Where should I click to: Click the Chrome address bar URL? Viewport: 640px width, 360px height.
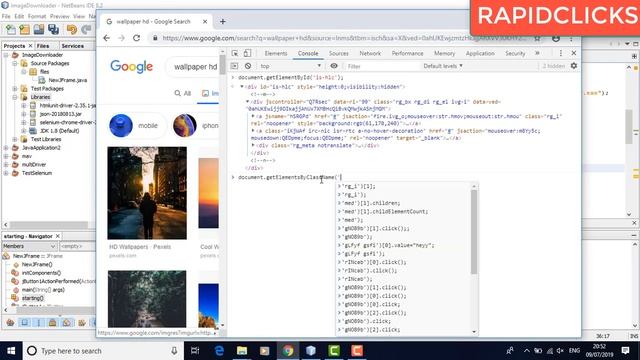point(344,38)
